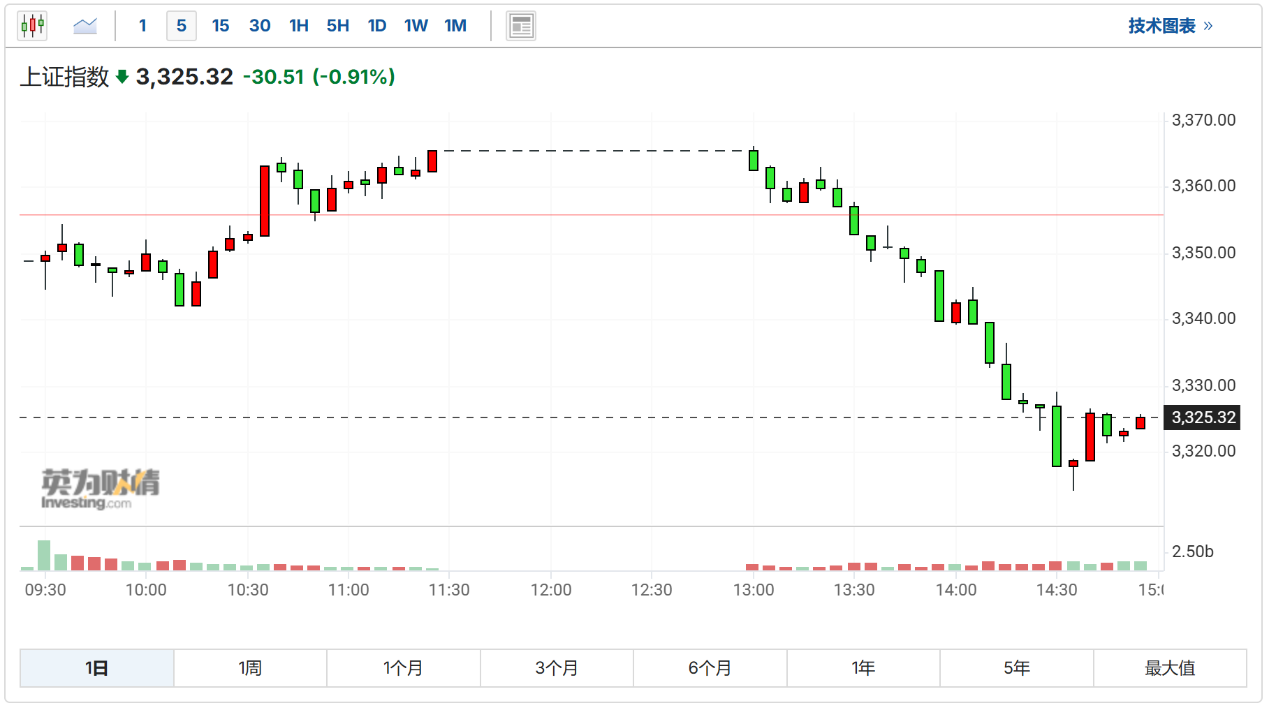Click the 上证指数 index name
Image resolution: width=1269 pixels, height=710 pixels.
click(65, 77)
